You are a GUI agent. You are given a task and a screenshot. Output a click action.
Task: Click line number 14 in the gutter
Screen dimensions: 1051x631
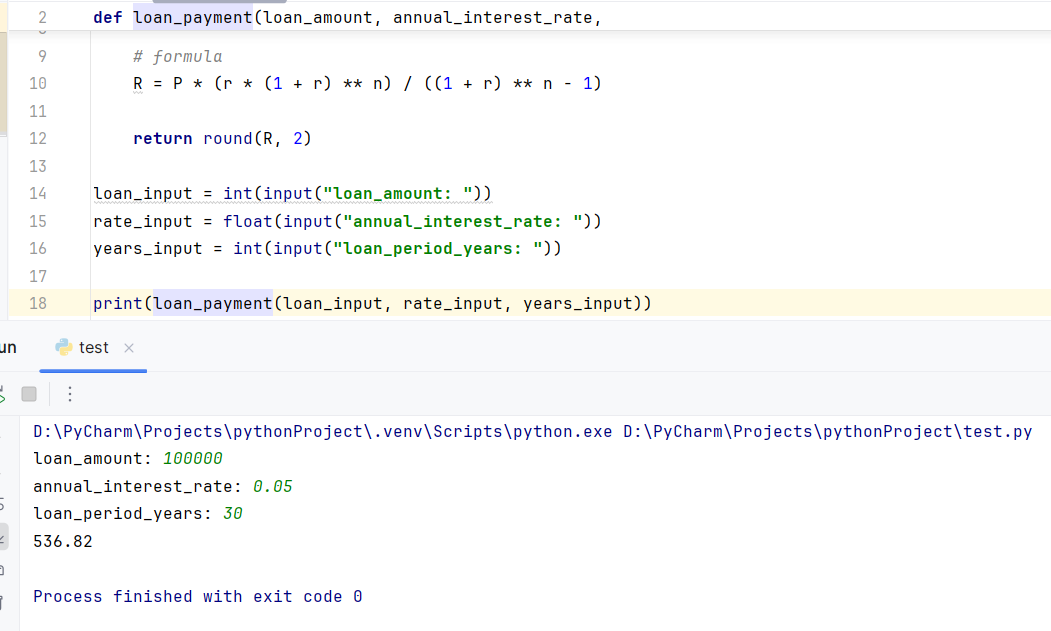tap(38, 193)
